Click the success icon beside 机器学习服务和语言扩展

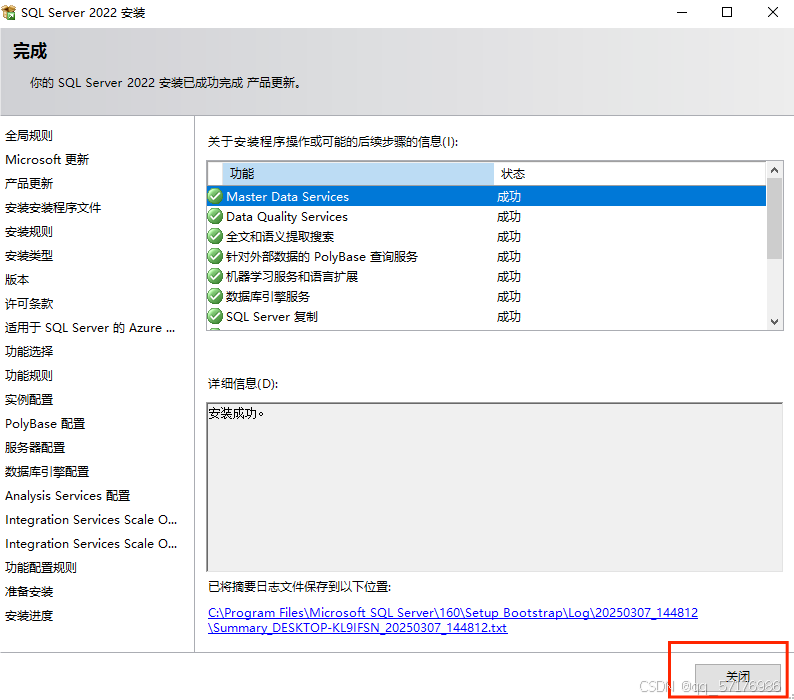(x=215, y=276)
